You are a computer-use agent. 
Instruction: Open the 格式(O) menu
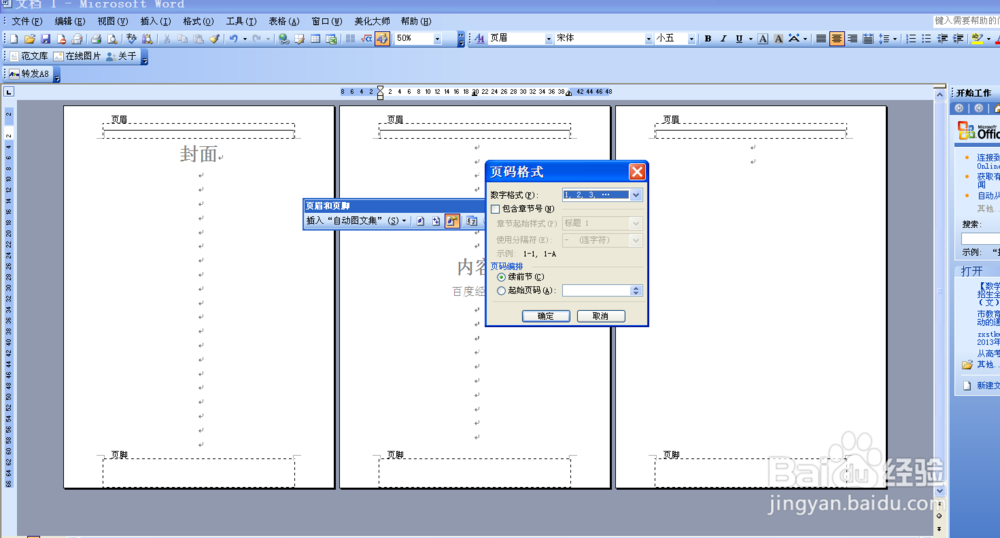198,22
